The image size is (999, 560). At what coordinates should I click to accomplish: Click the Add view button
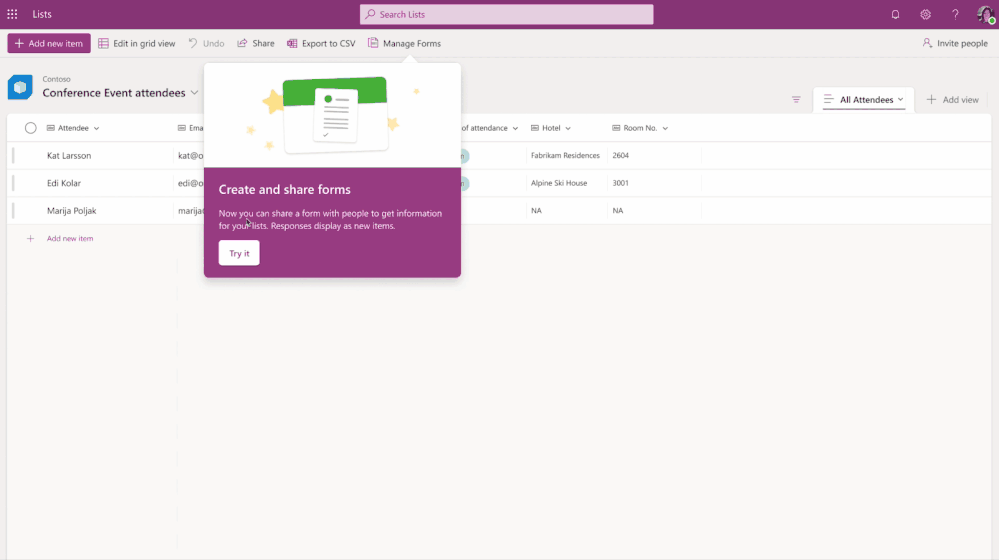[952, 100]
